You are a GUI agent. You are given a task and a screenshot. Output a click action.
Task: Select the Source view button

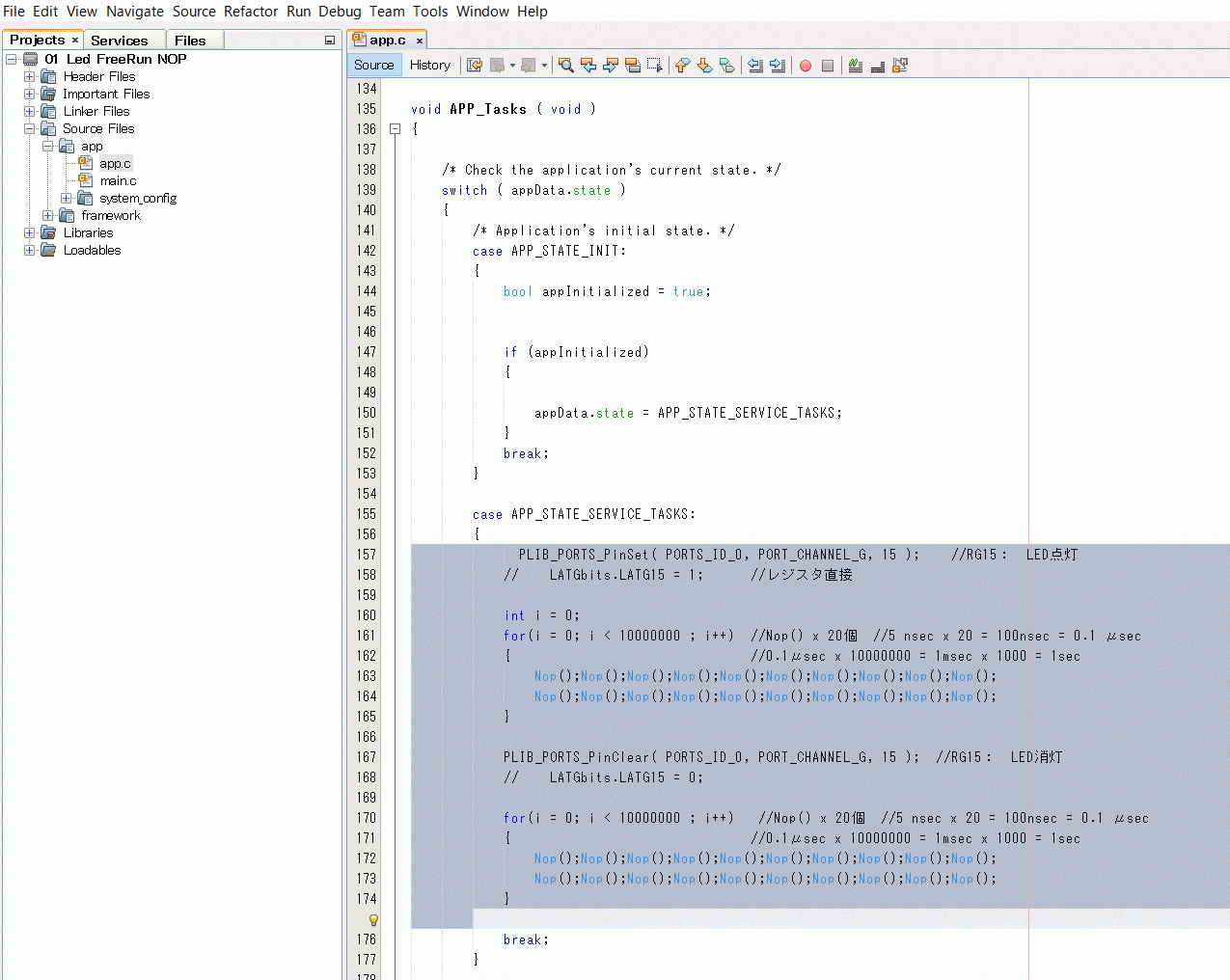[373, 65]
